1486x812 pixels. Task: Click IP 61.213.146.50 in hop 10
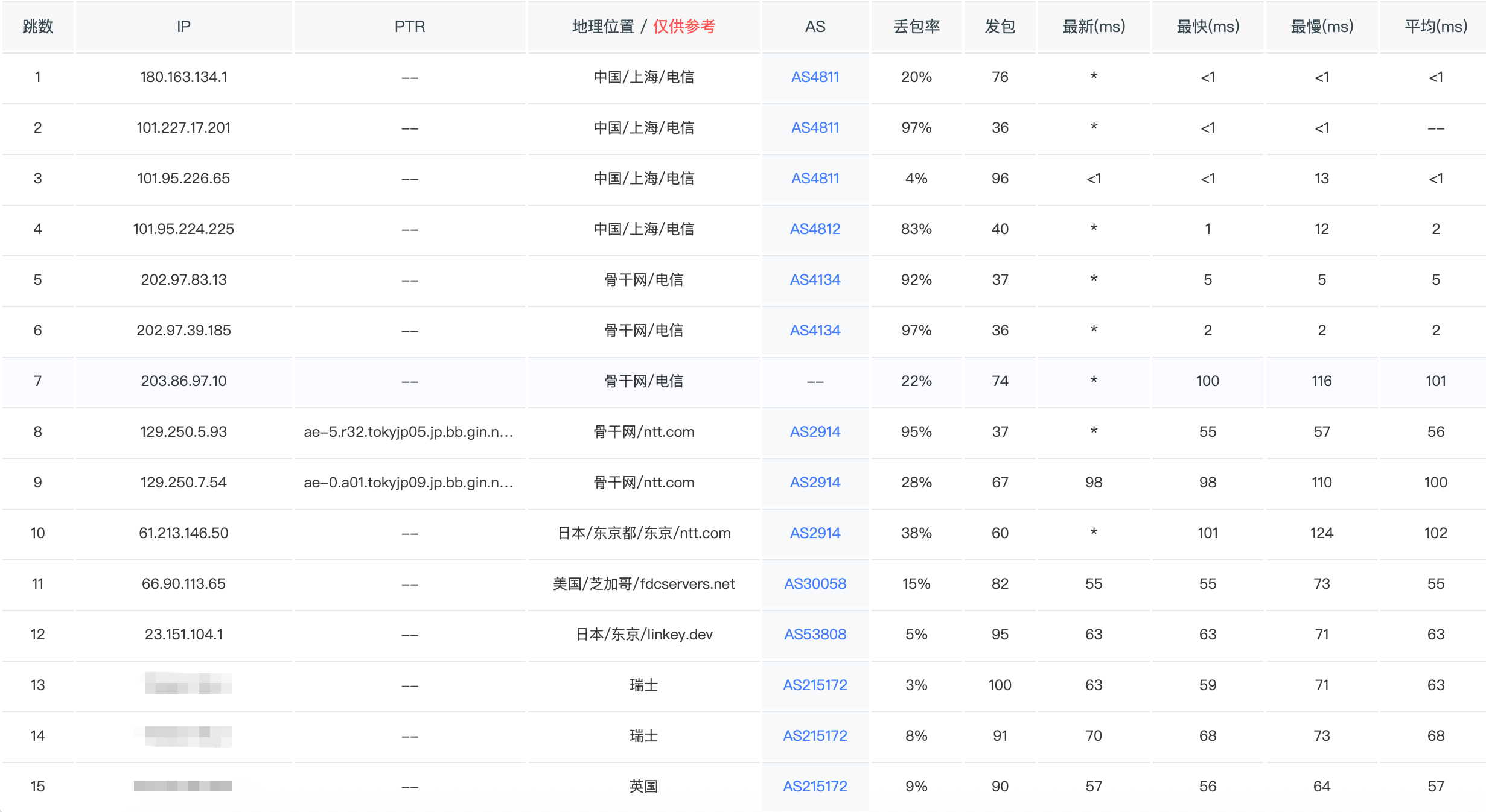183,533
